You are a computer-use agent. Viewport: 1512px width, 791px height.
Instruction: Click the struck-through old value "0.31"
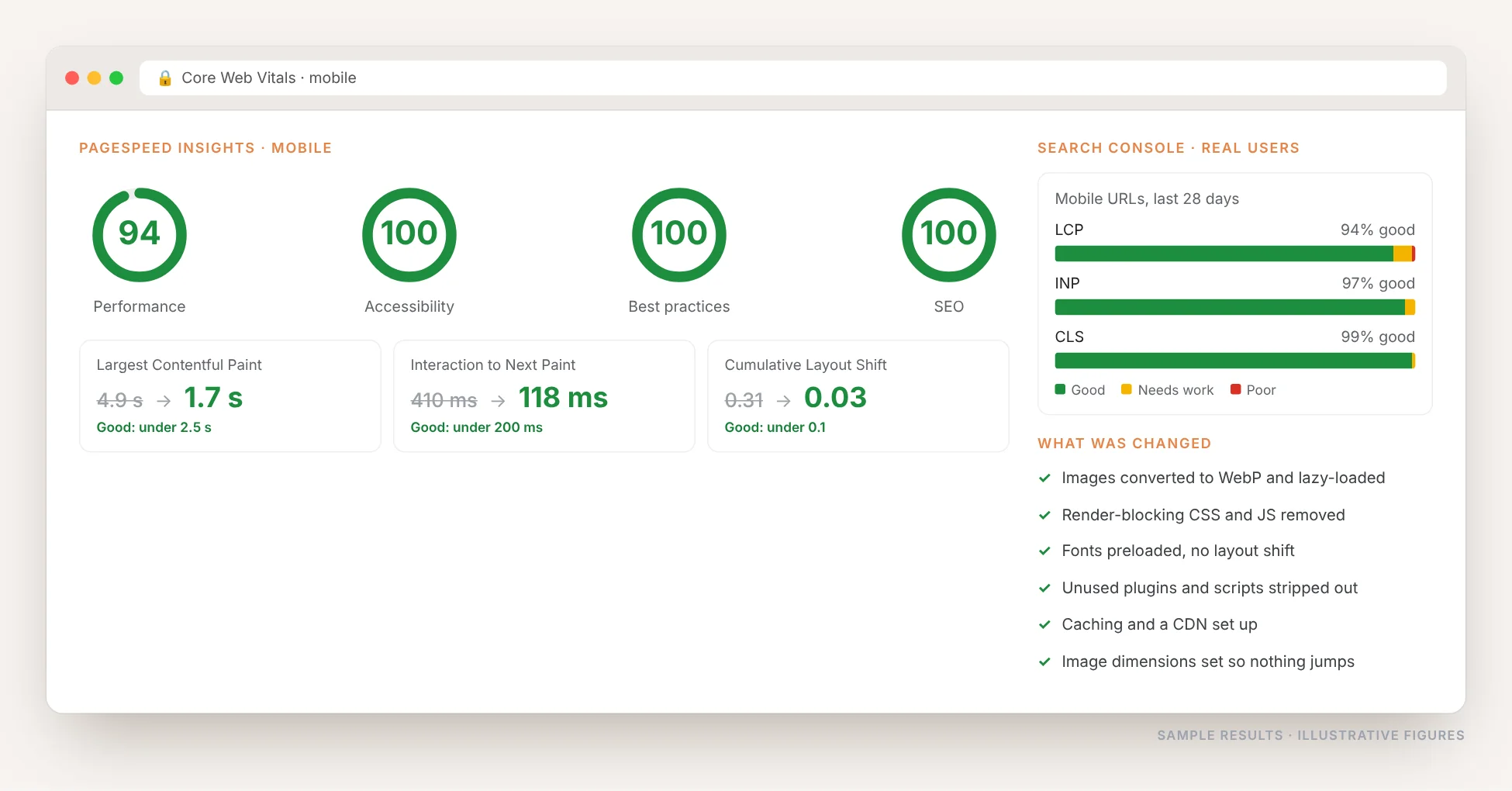click(x=744, y=400)
